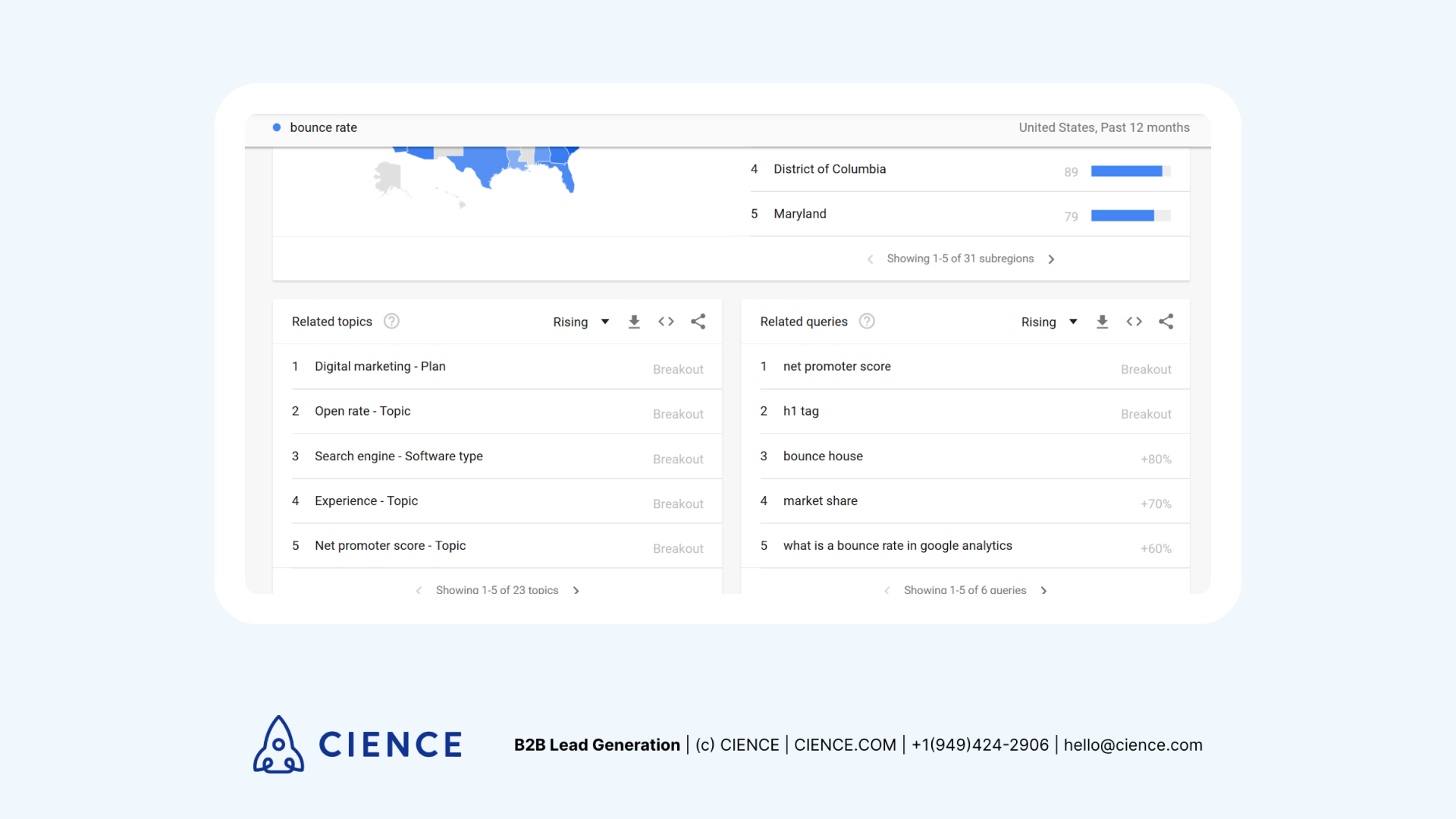
Task: Open the Rising dropdown in Related topics
Action: [581, 322]
